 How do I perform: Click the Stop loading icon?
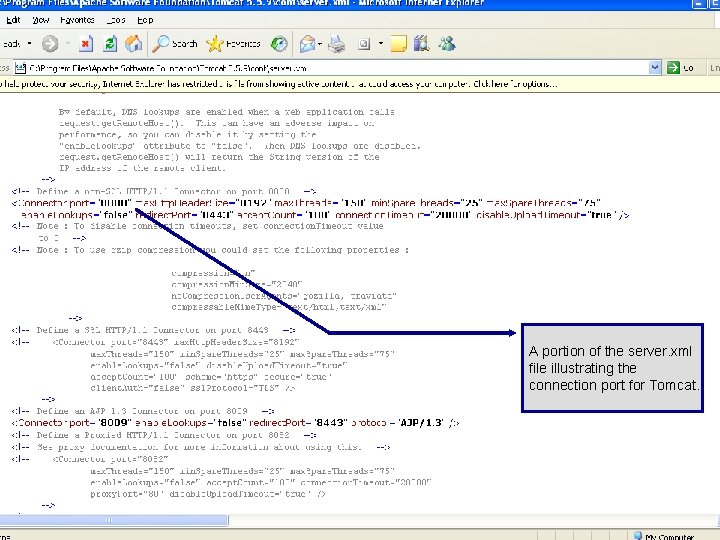click(x=85, y=44)
